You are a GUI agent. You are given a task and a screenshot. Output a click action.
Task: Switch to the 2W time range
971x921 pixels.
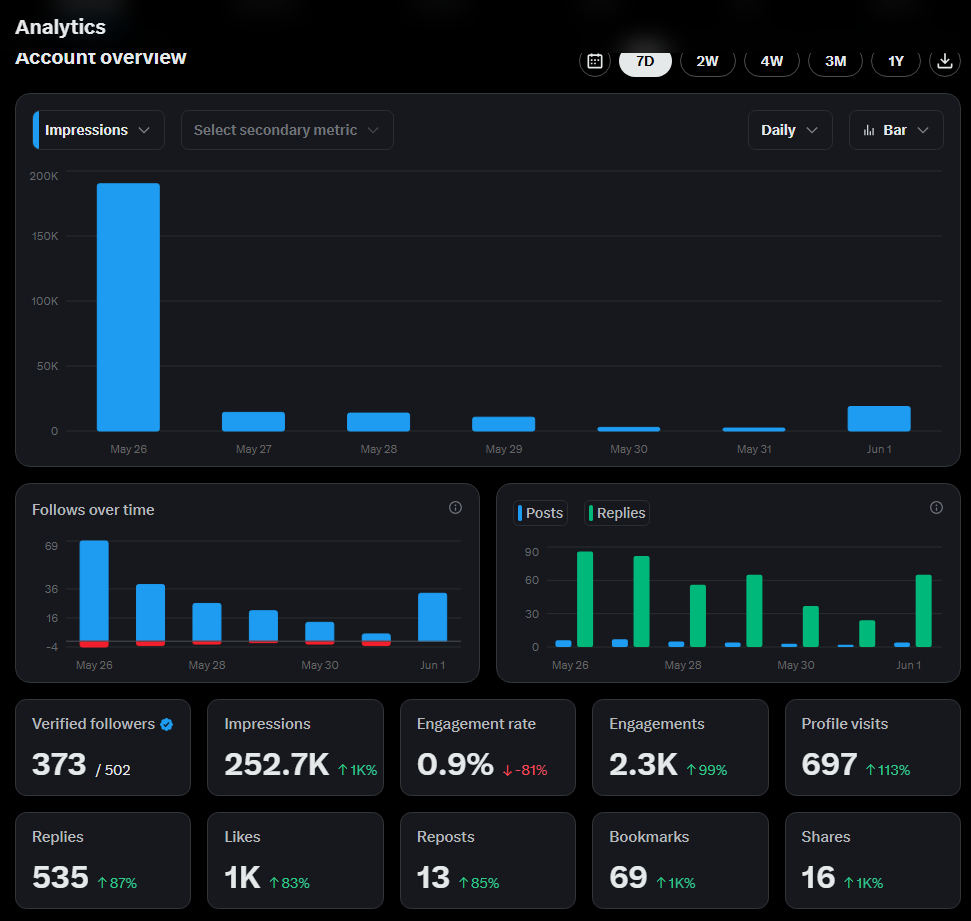pos(707,61)
